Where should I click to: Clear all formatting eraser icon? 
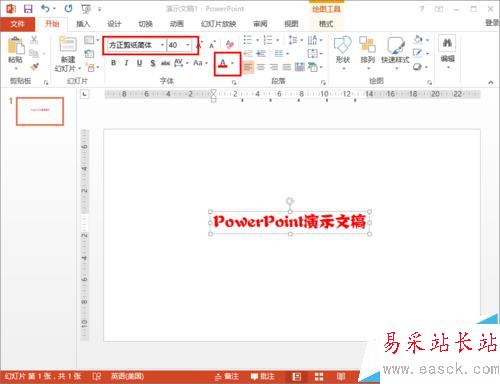click(230, 44)
